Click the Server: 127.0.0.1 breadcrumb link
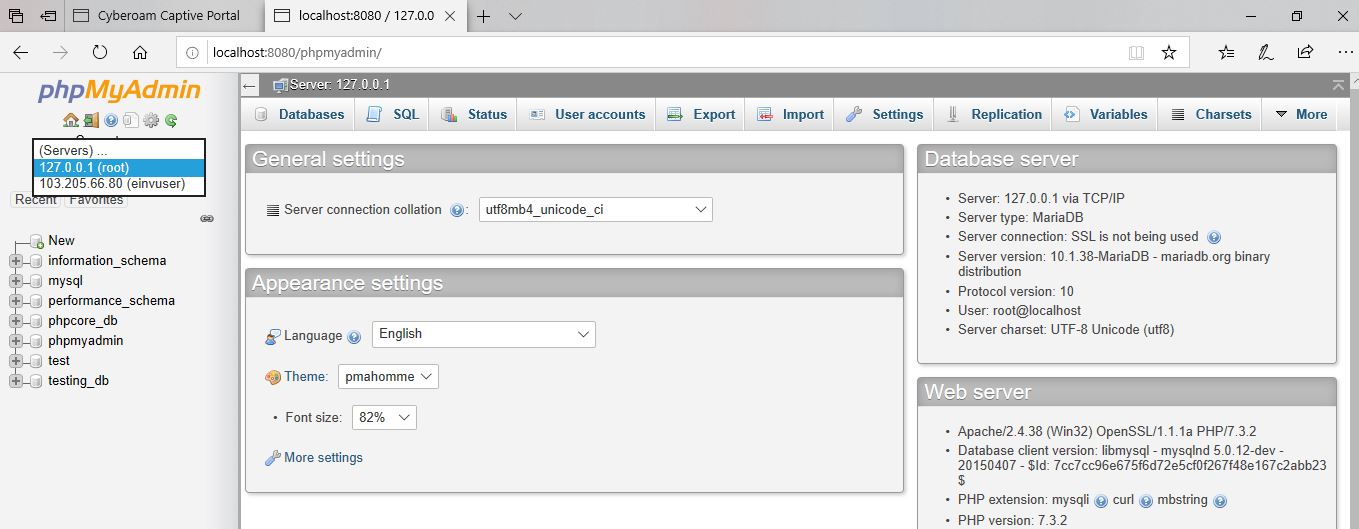The height and width of the screenshot is (529, 1359). [x=339, y=85]
